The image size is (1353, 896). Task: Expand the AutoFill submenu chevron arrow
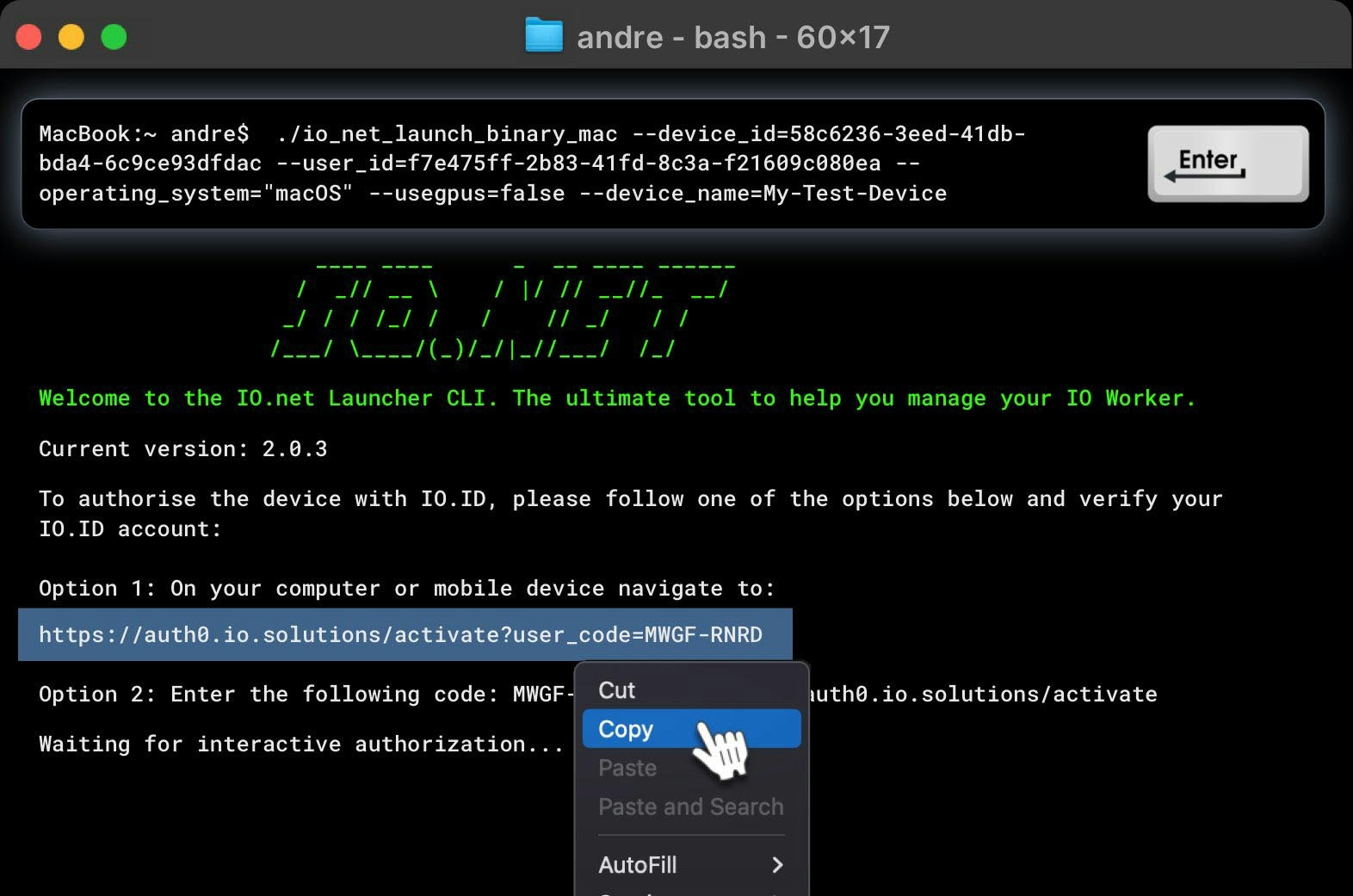tap(778, 864)
